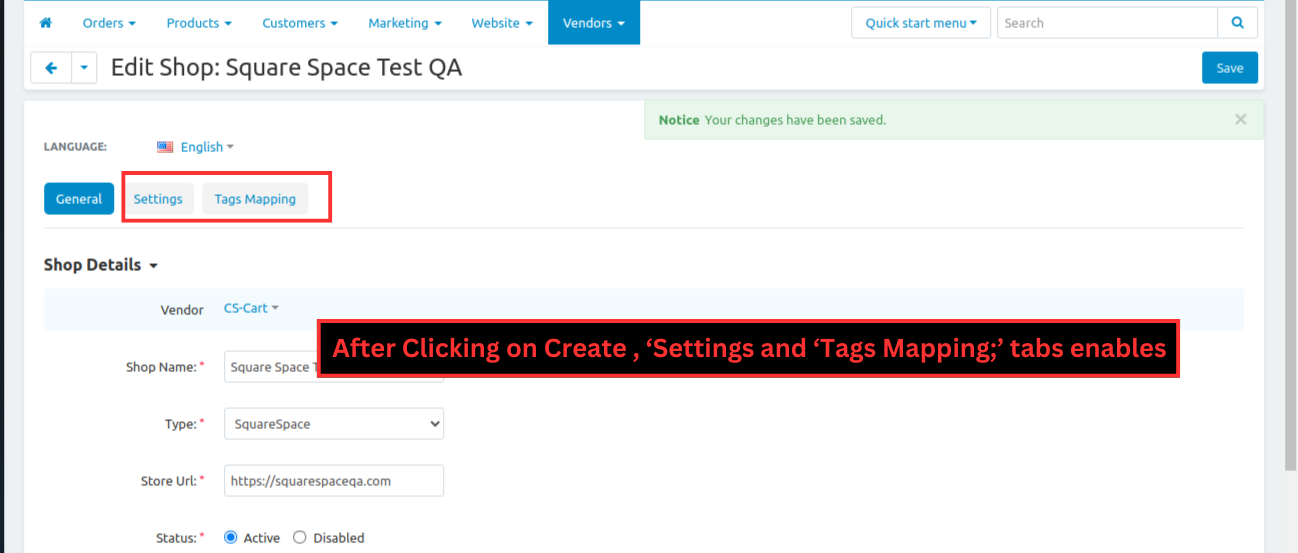
Task: Open the Type SquareSpace select box
Action: point(333,424)
